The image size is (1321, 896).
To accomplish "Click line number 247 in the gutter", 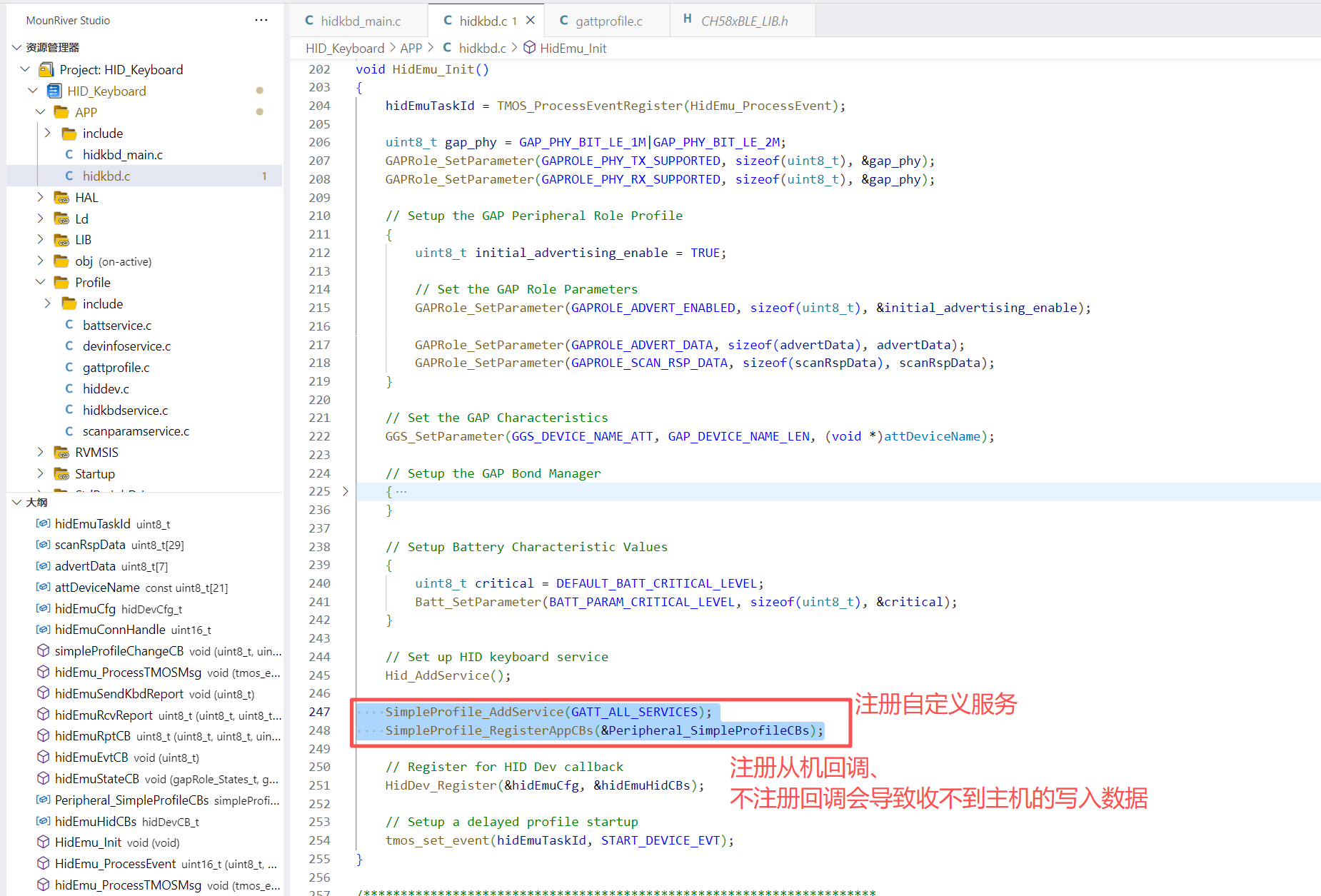I will tap(319, 712).
